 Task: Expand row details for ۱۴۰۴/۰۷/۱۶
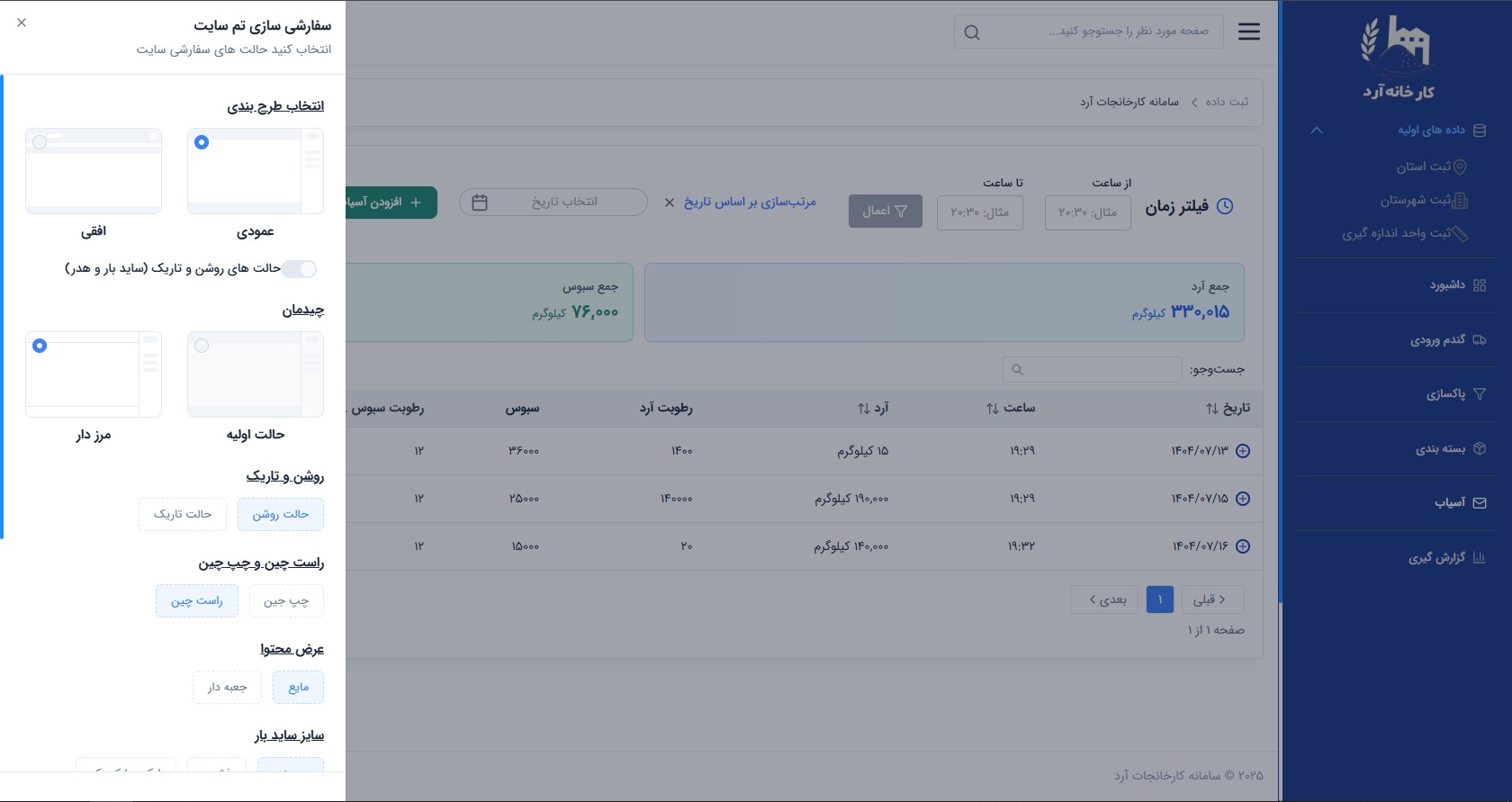[x=1243, y=546]
